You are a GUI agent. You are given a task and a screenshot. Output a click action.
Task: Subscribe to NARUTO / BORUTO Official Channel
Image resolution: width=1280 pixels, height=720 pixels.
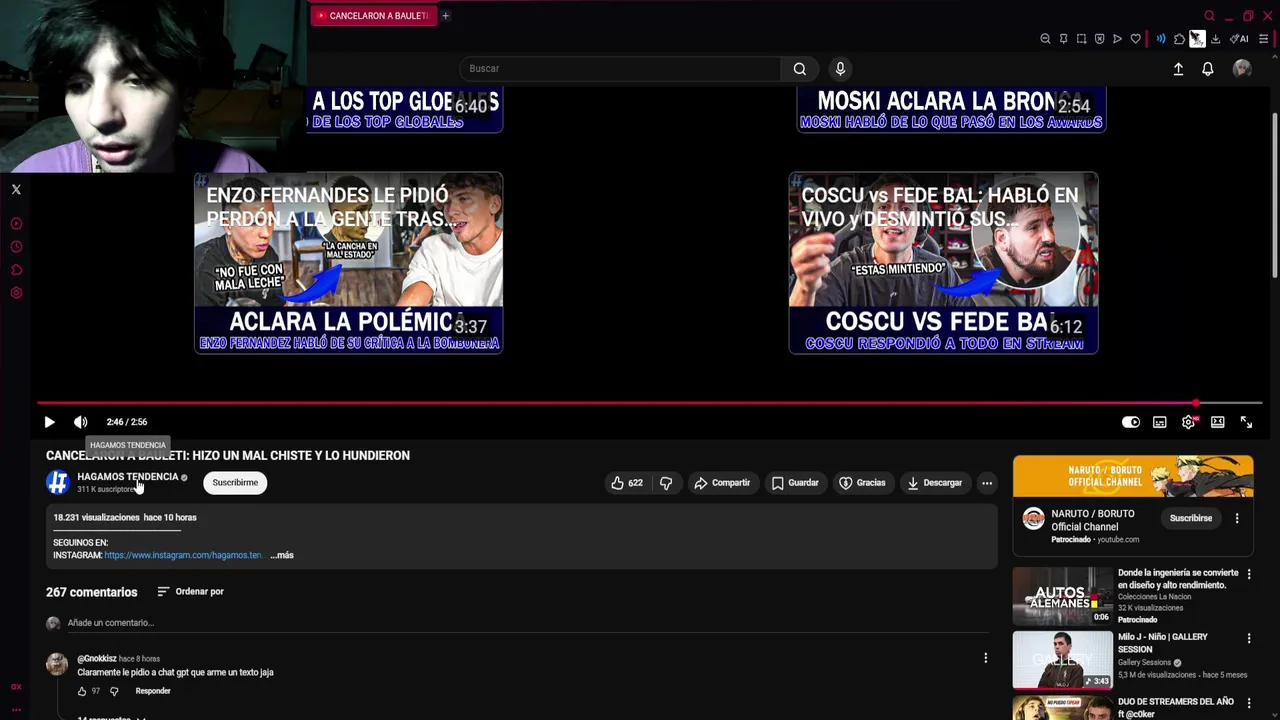[x=1191, y=518]
